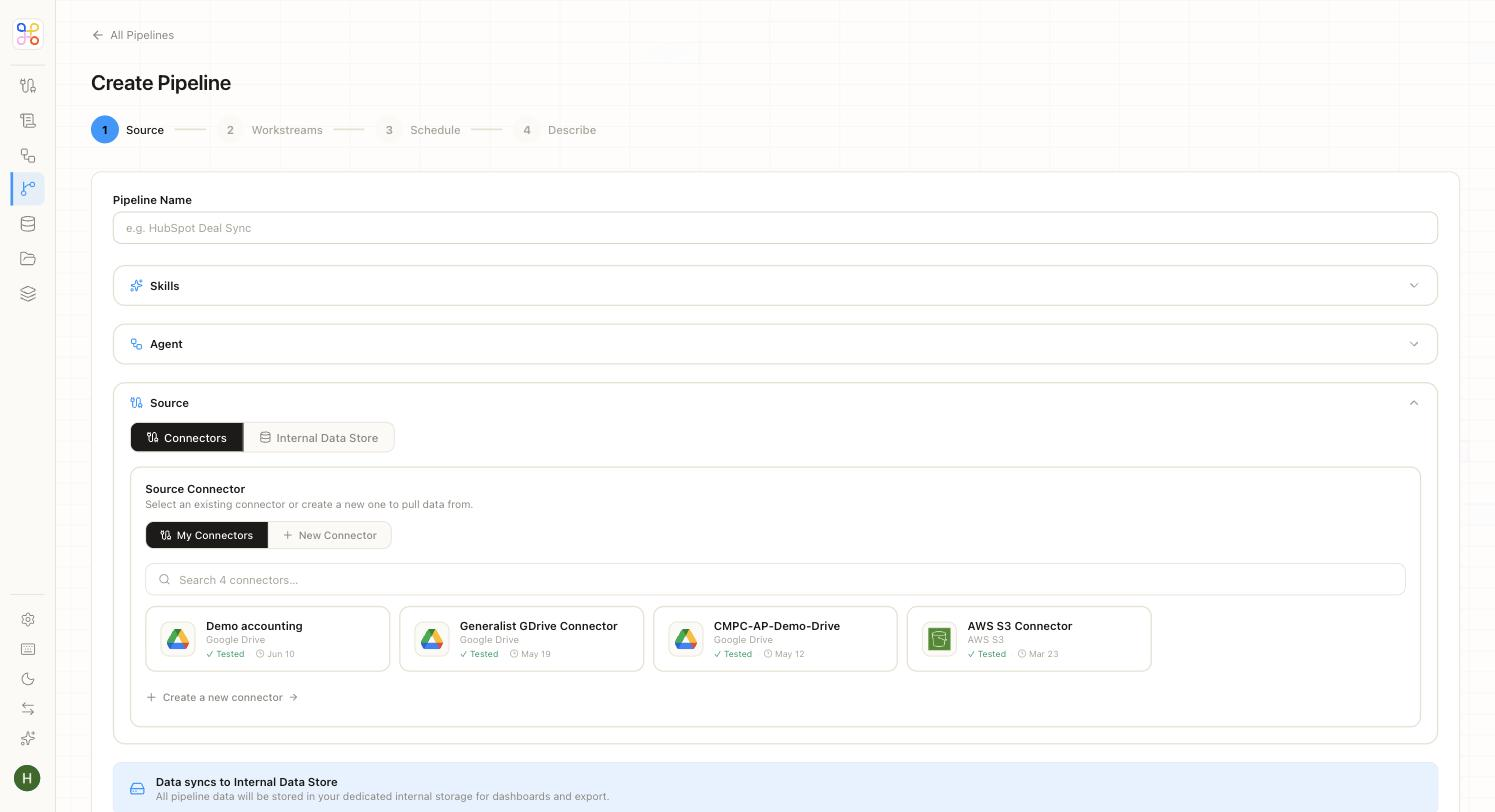Open the data store database icon in the sidebar

pos(28,224)
